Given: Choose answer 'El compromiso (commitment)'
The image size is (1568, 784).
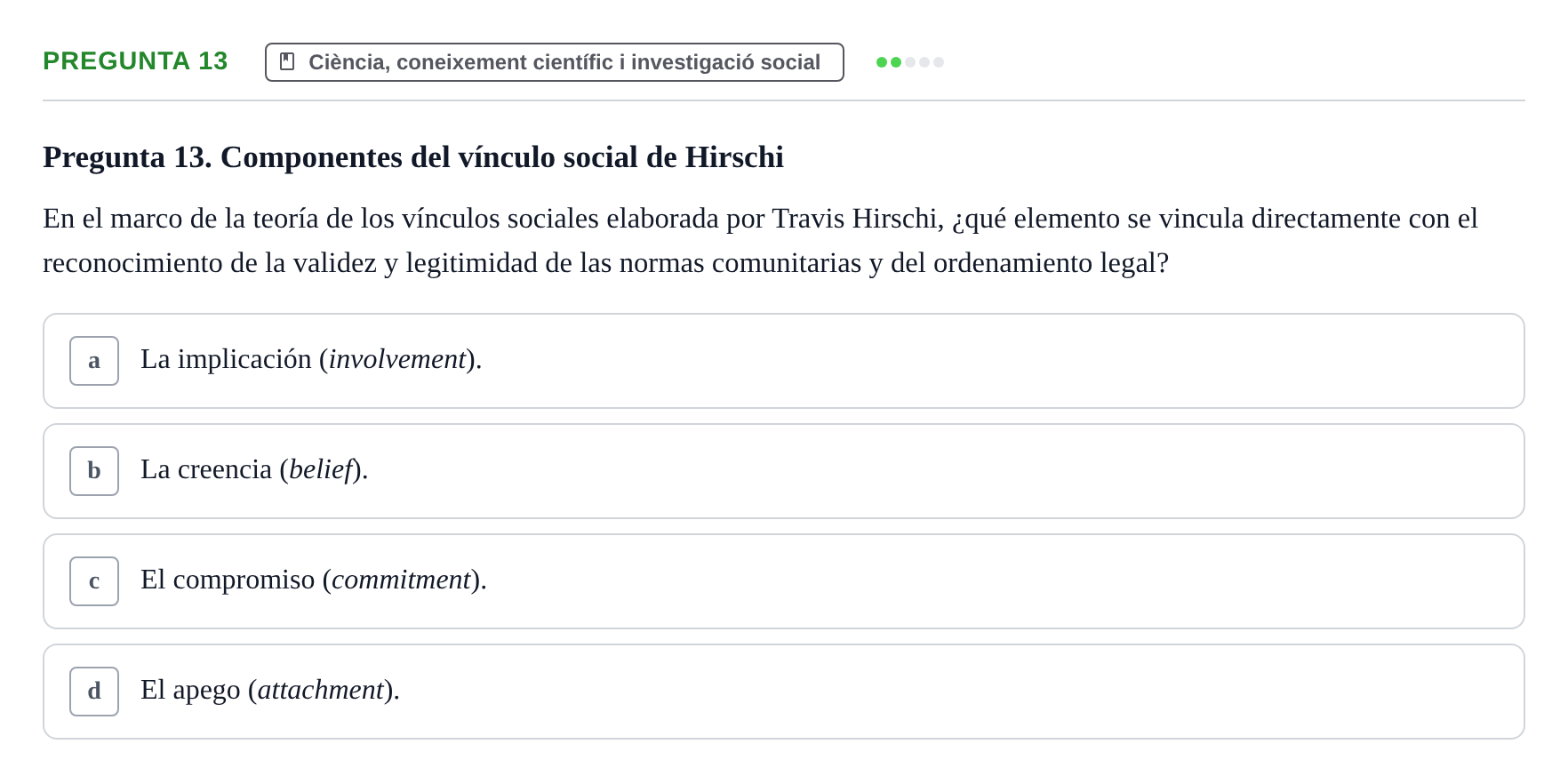Looking at the screenshot, I should point(784,581).
